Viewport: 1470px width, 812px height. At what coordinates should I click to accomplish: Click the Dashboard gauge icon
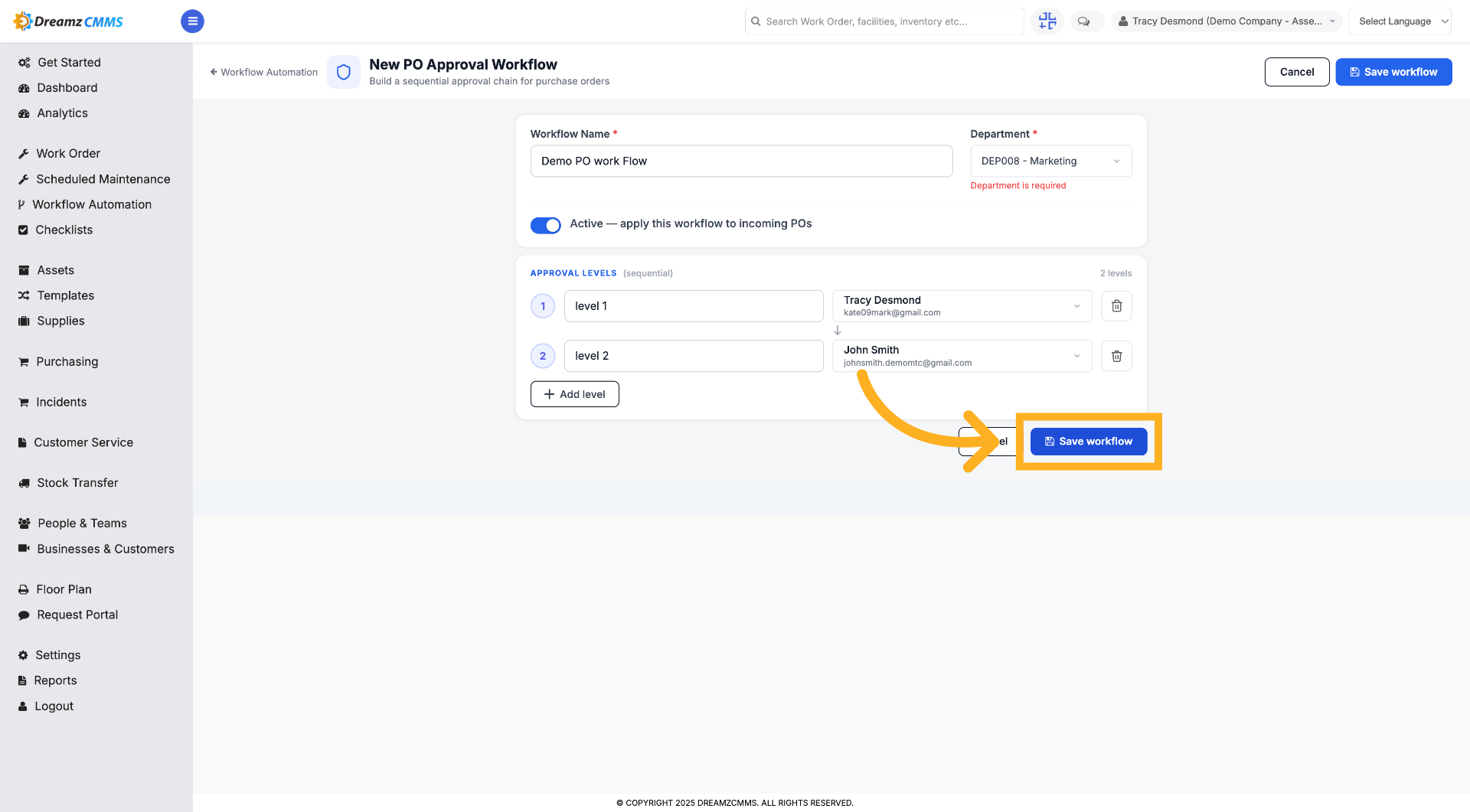click(24, 88)
